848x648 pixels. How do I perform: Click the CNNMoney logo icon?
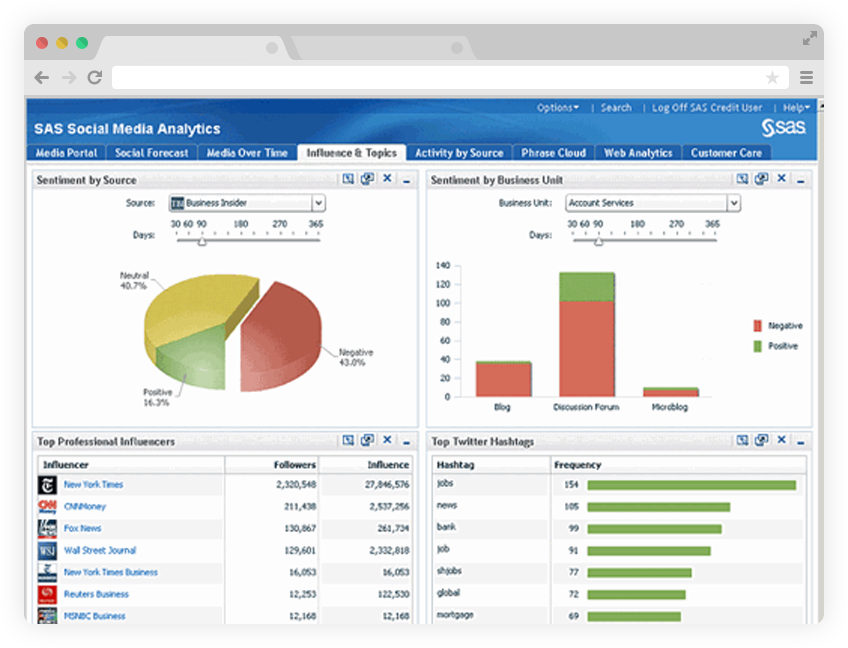[x=48, y=506]
